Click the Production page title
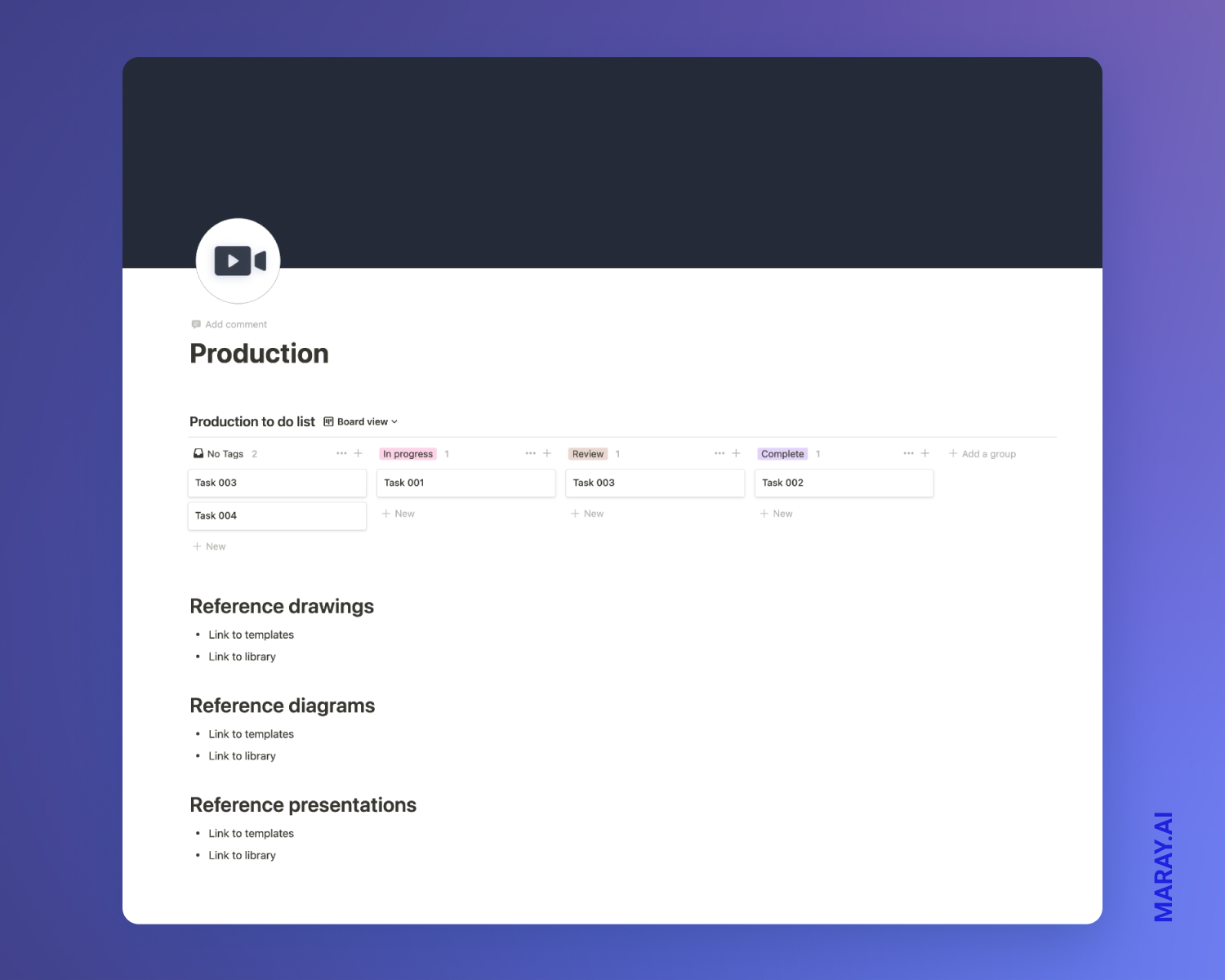This screenshot has width=1225, height=980. [260, 354]
